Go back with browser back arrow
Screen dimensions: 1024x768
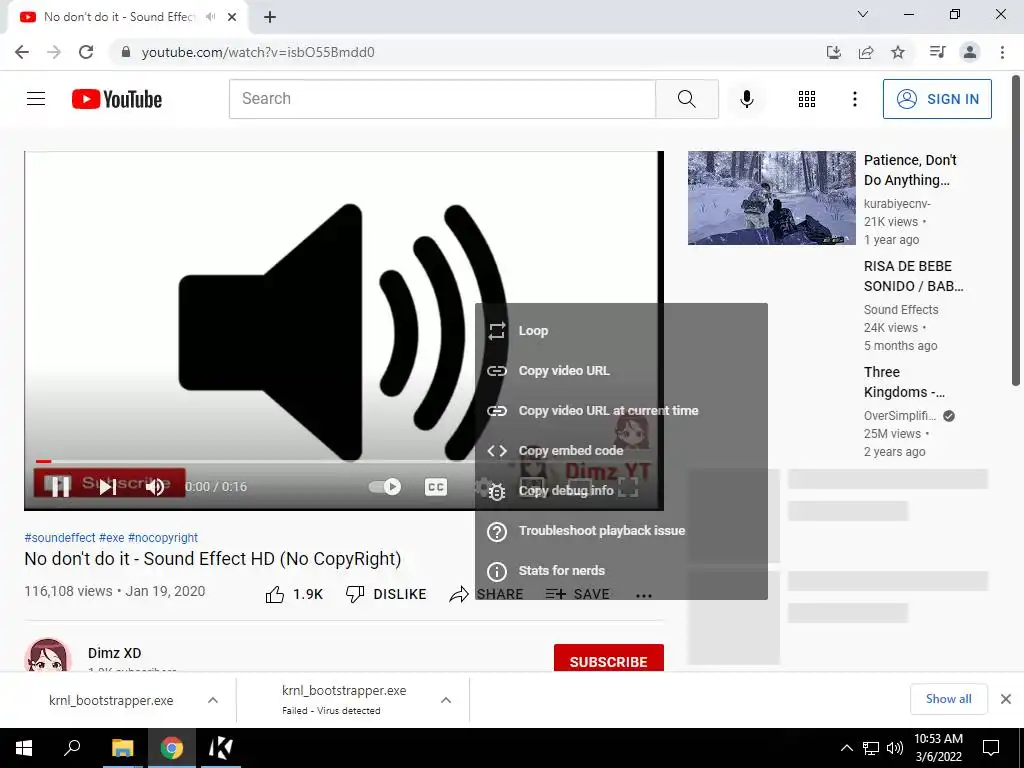pos(22,52)
